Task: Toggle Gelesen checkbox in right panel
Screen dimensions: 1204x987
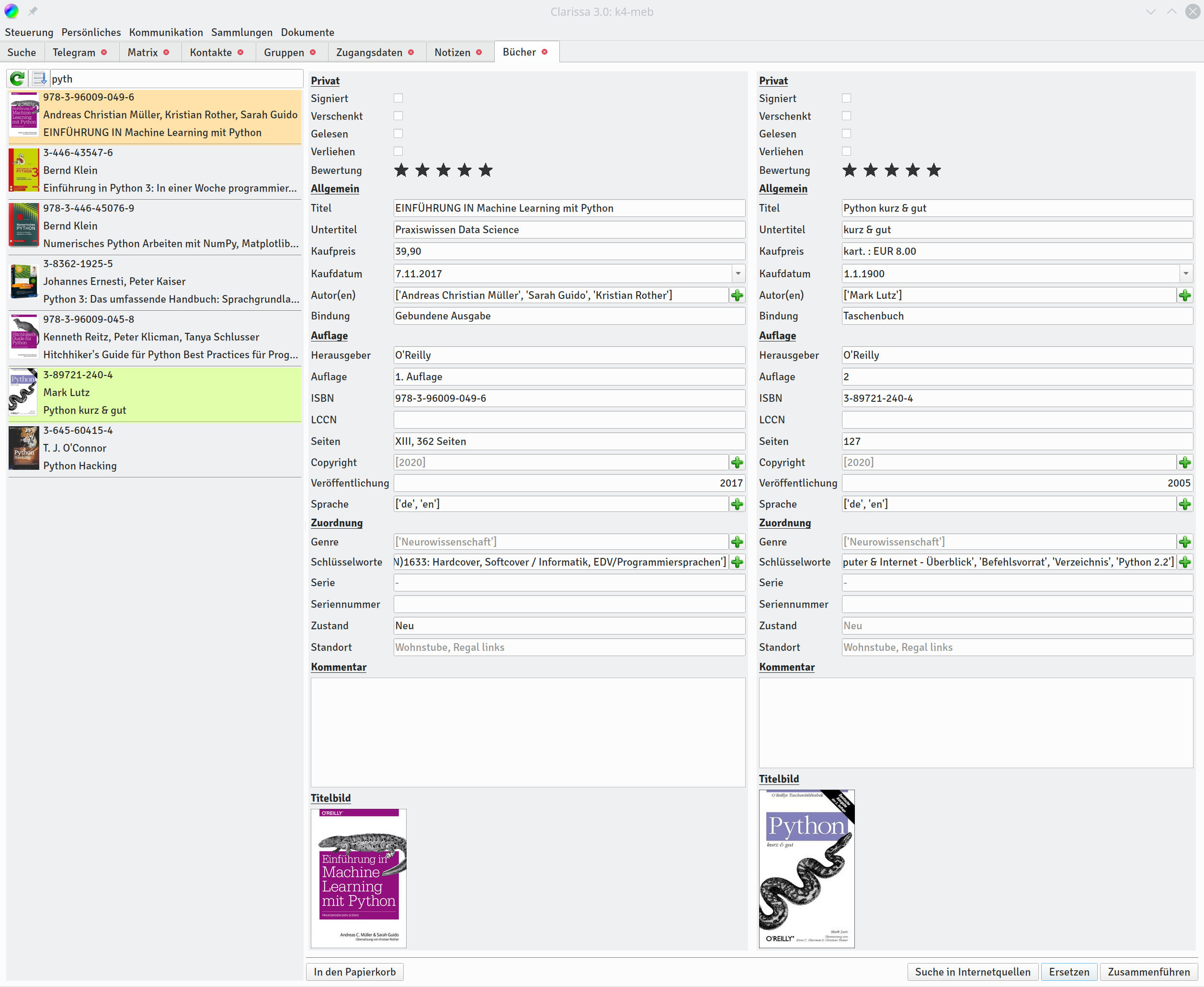Action: [x=846, y=134]
